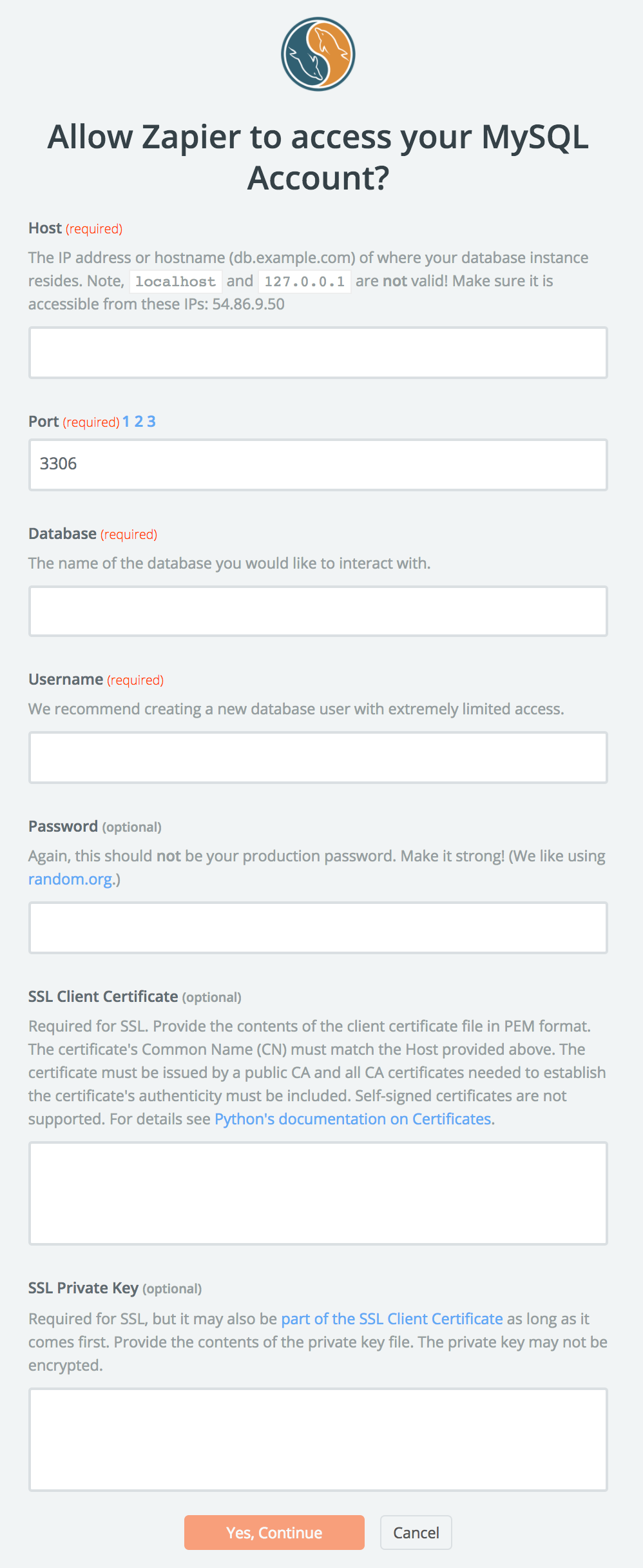
Task: Click into the Username text box
Action: pyautogui.click(x=318, y=758)
